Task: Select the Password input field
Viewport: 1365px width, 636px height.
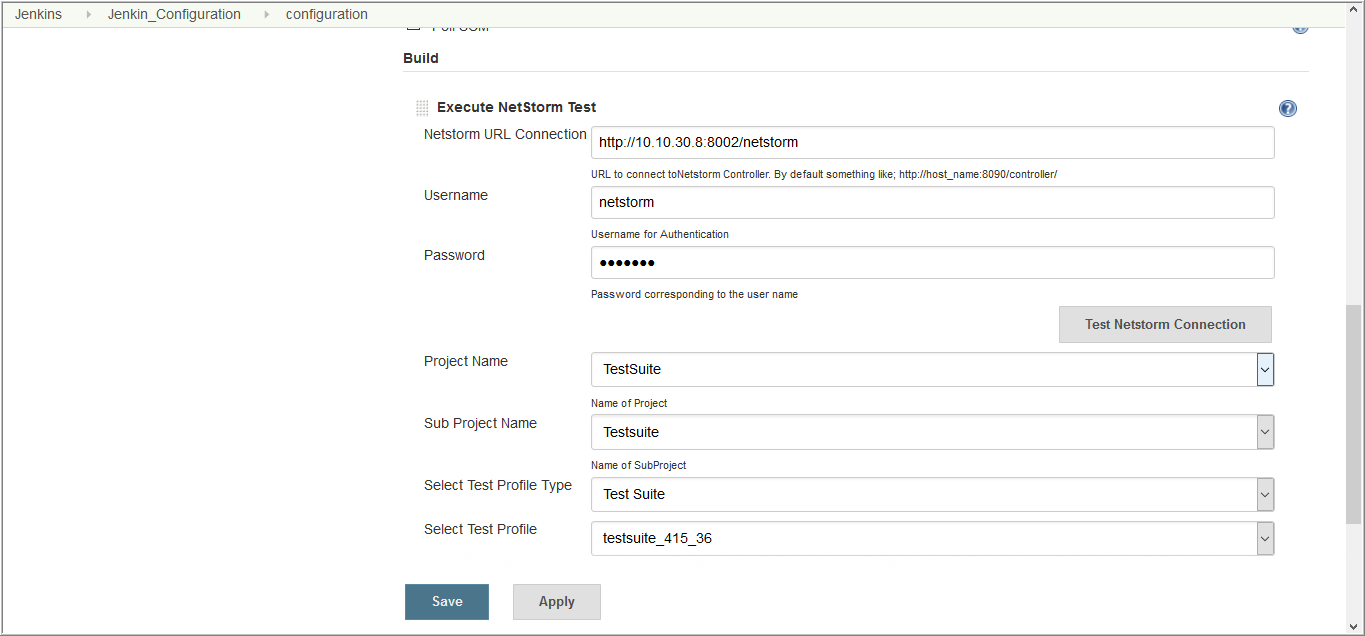Action: [933, 262]
